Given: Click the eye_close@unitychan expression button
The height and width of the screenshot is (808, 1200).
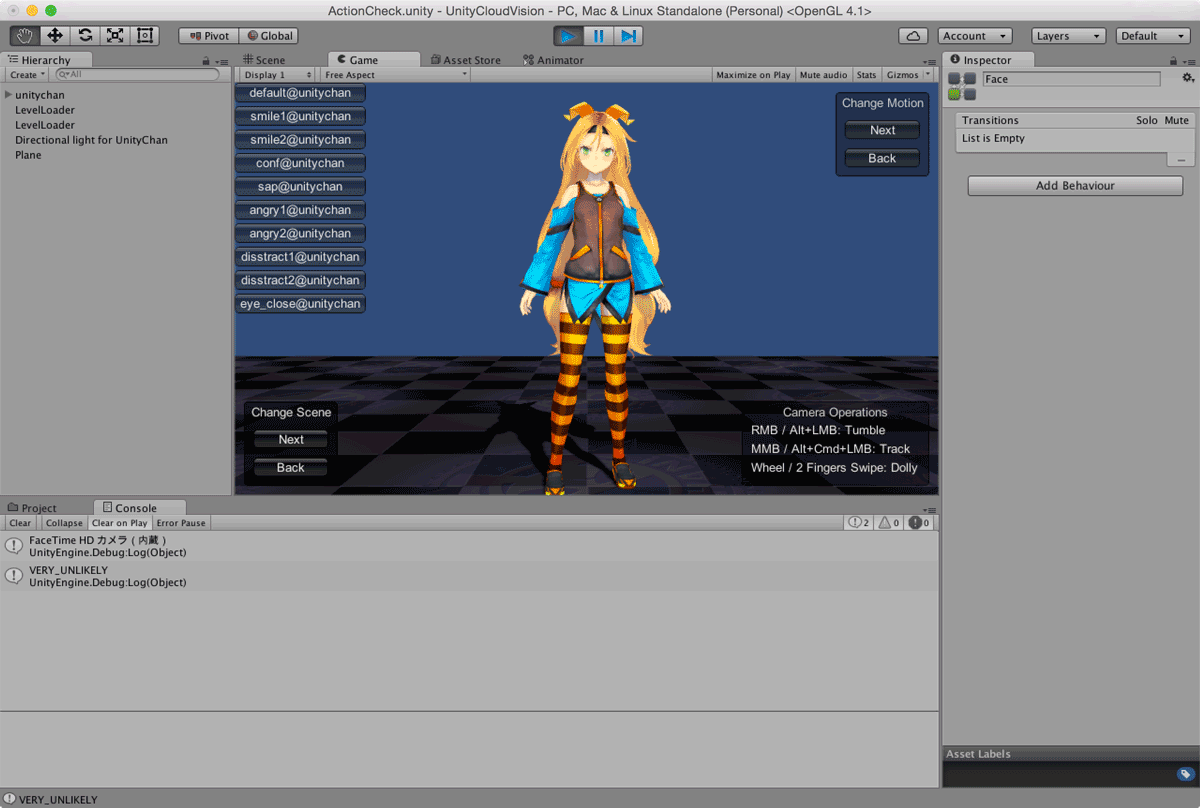Looking at the screenshot, I should 300,303.
